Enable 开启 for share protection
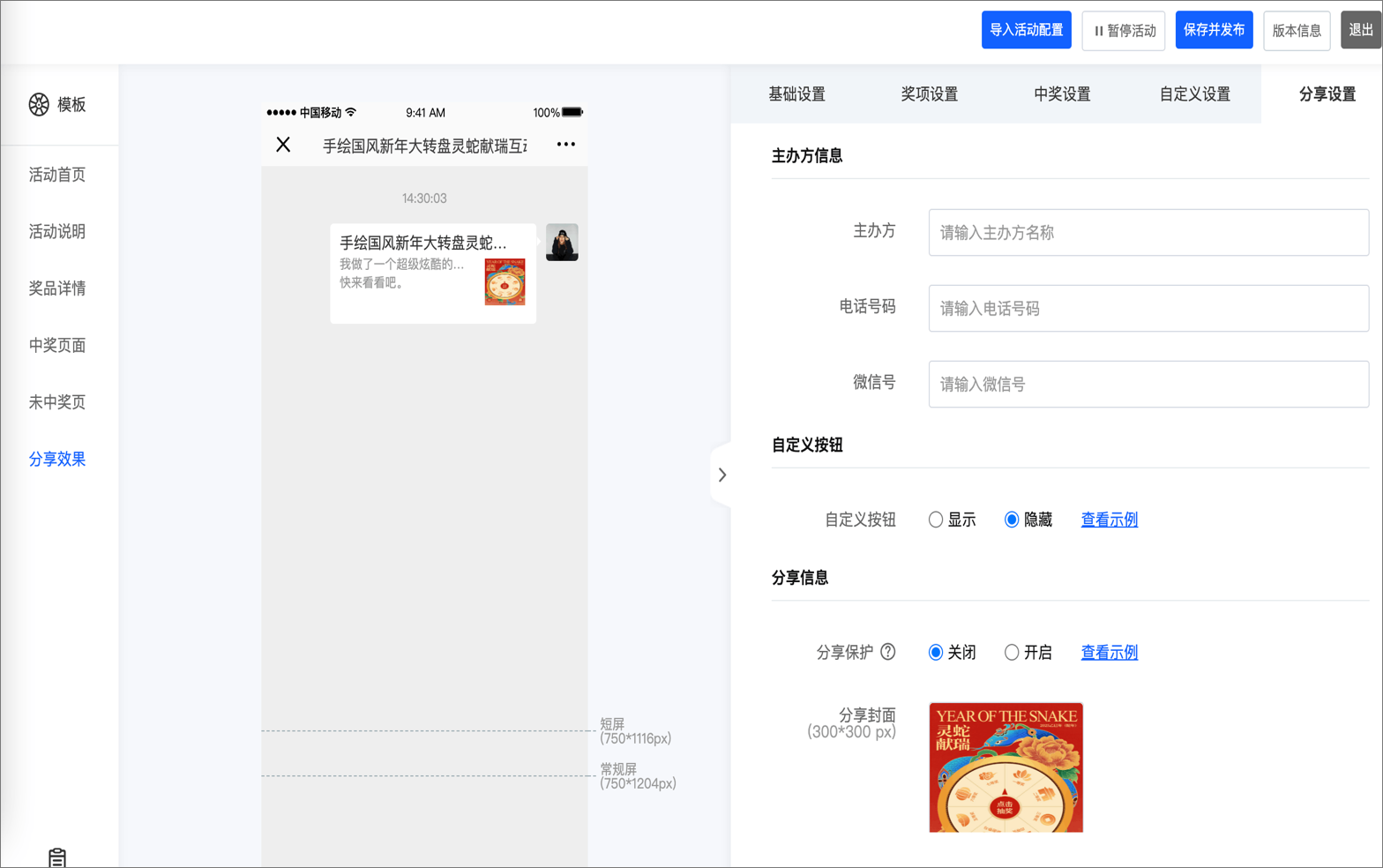The width and height of the screenshot is (1383, 868). pyautogui.click(x=1012, y=652)
